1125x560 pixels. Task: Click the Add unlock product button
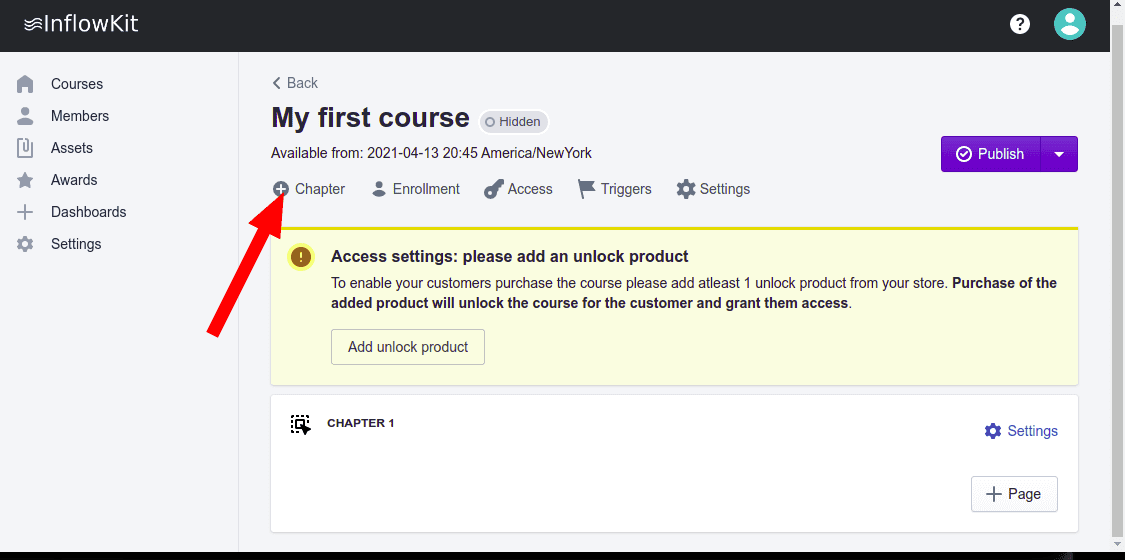click(408, 347)
